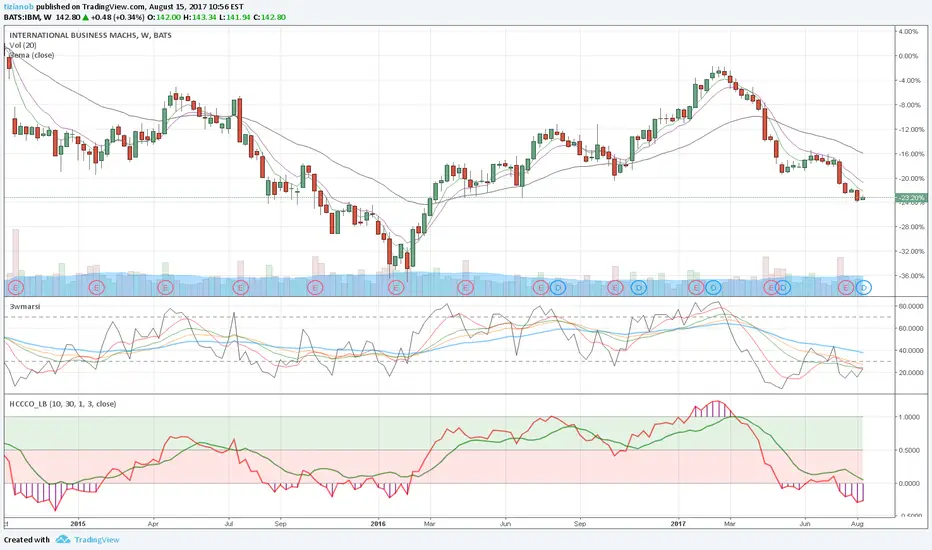Click the TradingView cloud logo icon
This screenshot has width=932, height=550.
63,540
